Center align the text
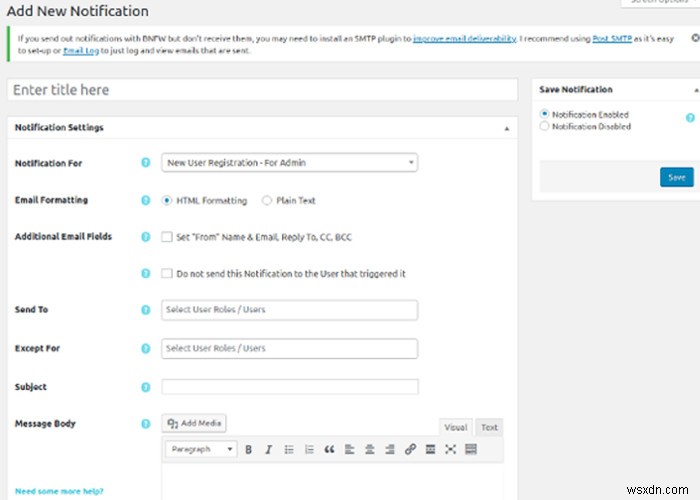Screen dimensions: 700x500 pyautogui.click(x=370, y=450)
